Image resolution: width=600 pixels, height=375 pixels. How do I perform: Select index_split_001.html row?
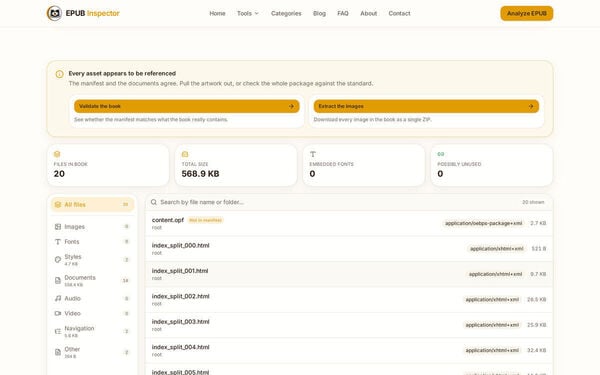[349, 274]
